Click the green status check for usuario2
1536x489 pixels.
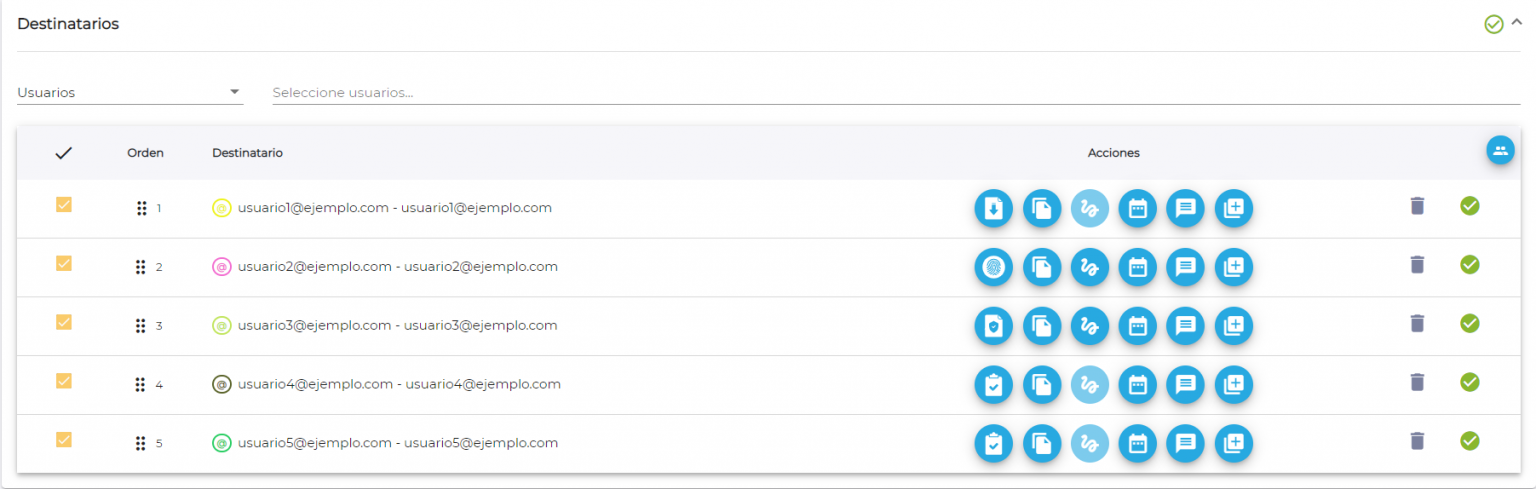(1469, 265)
